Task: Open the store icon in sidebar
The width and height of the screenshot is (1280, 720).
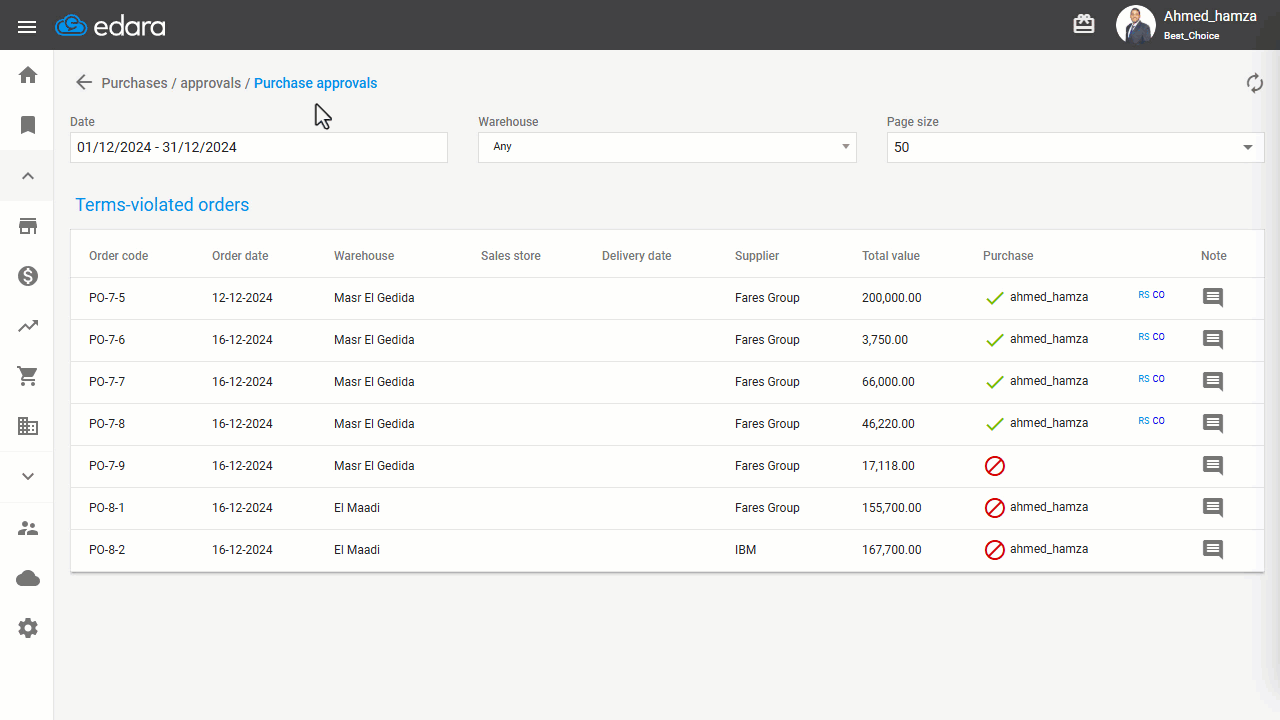Action: pyautogui.click(x=28, y=226)
